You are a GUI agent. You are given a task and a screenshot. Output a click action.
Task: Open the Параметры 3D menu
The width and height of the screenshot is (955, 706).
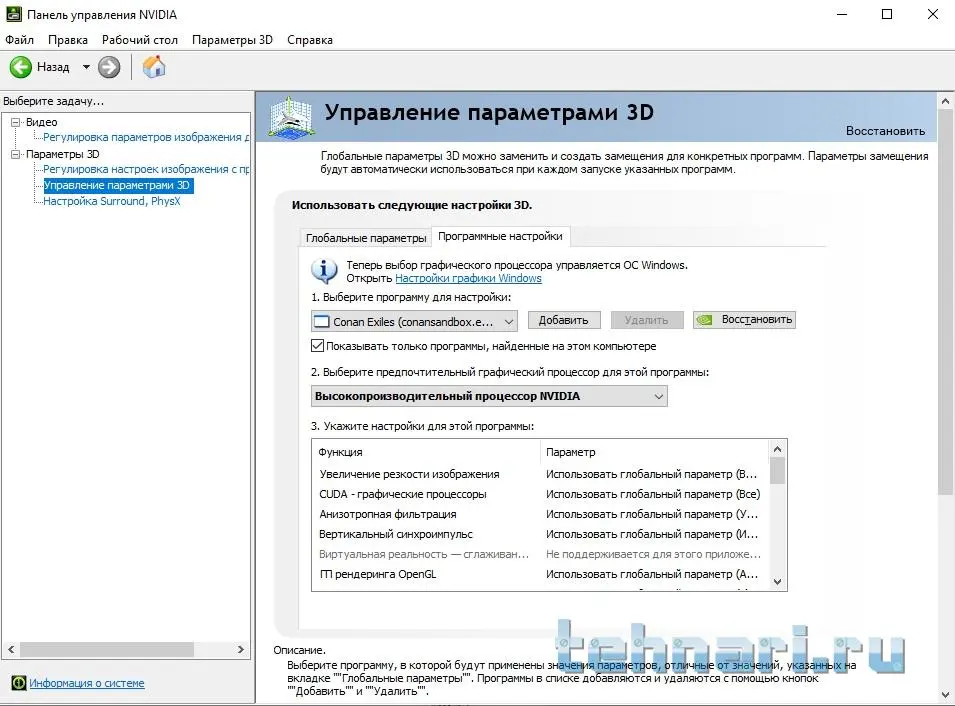point(232,40)
